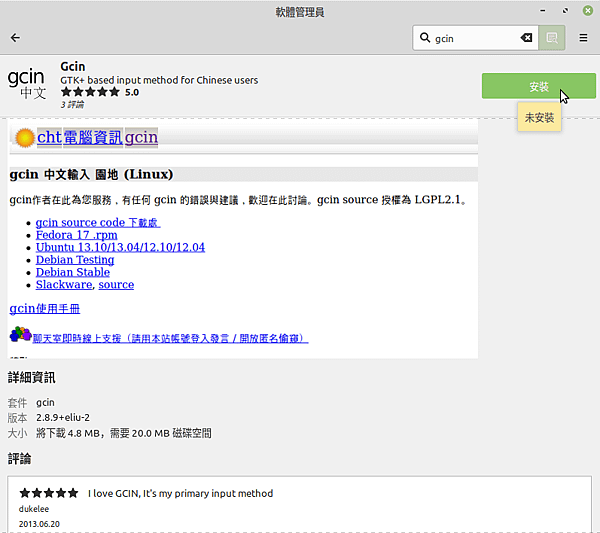Open gcin source code 下載處 link
This screenshot has width=600, height=533.
point(98,222)
